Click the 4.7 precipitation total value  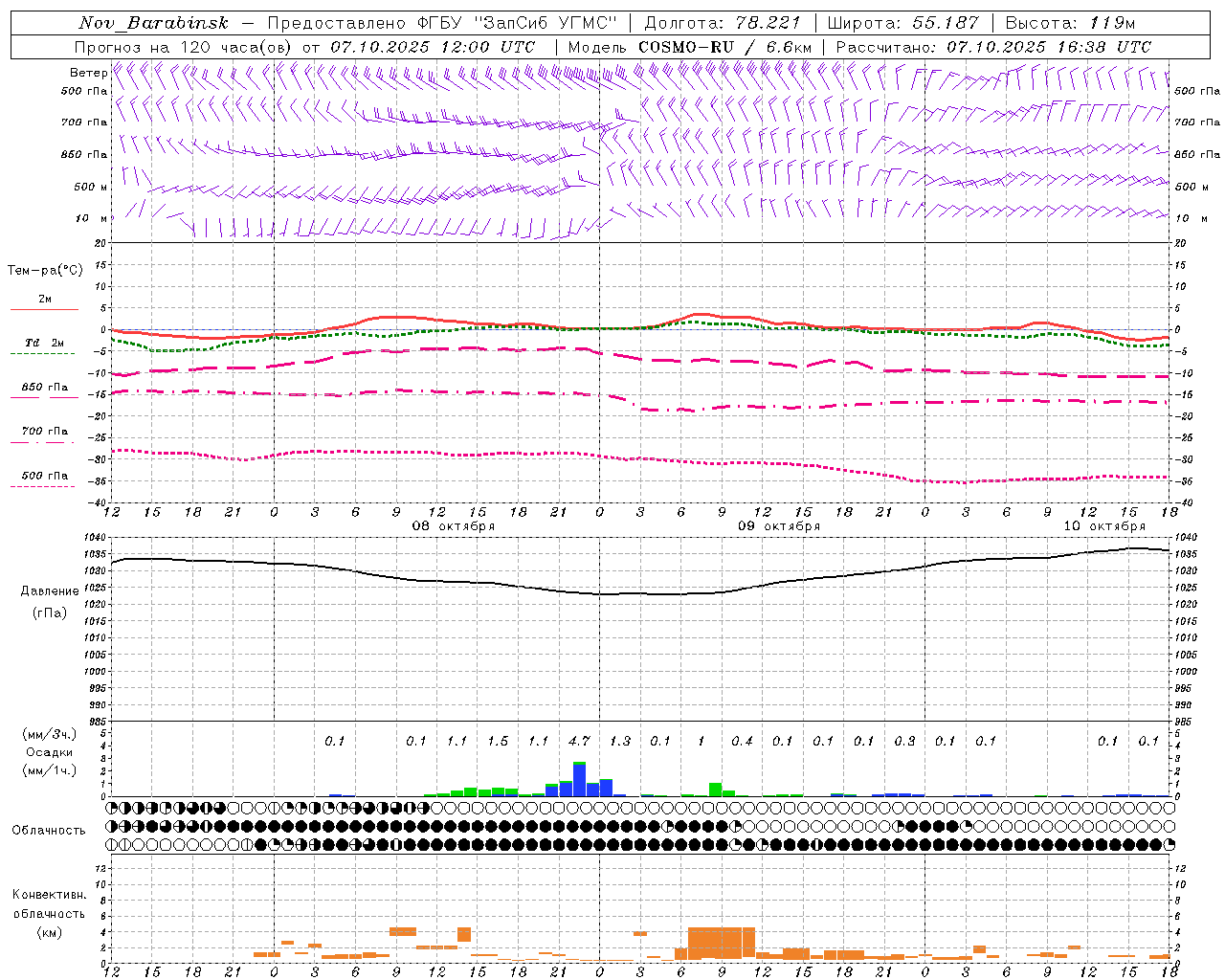click(x=579, y=742)
